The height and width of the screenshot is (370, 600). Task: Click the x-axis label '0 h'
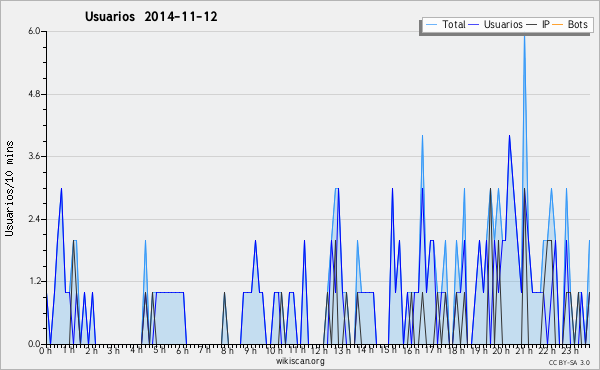click(x=46, y=350)
